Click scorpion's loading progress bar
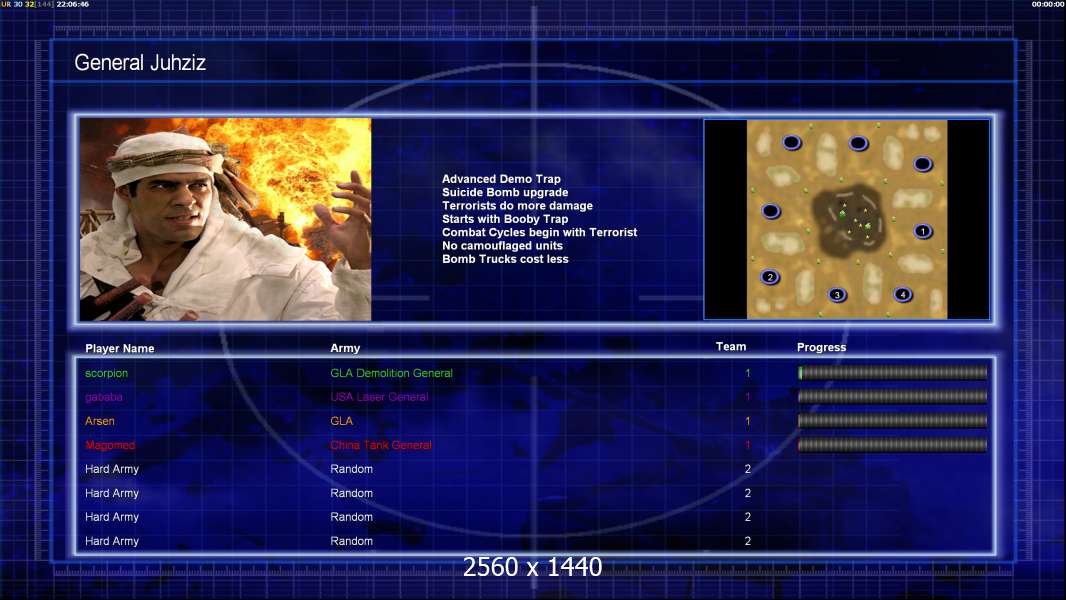 tap(892, 373)
